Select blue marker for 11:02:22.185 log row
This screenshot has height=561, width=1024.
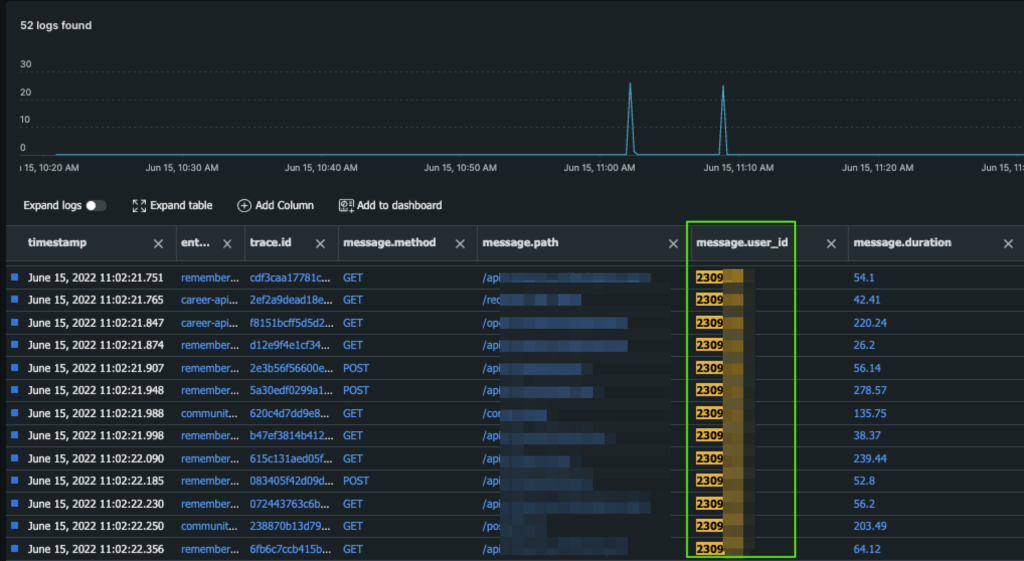(x=14, y=480)
